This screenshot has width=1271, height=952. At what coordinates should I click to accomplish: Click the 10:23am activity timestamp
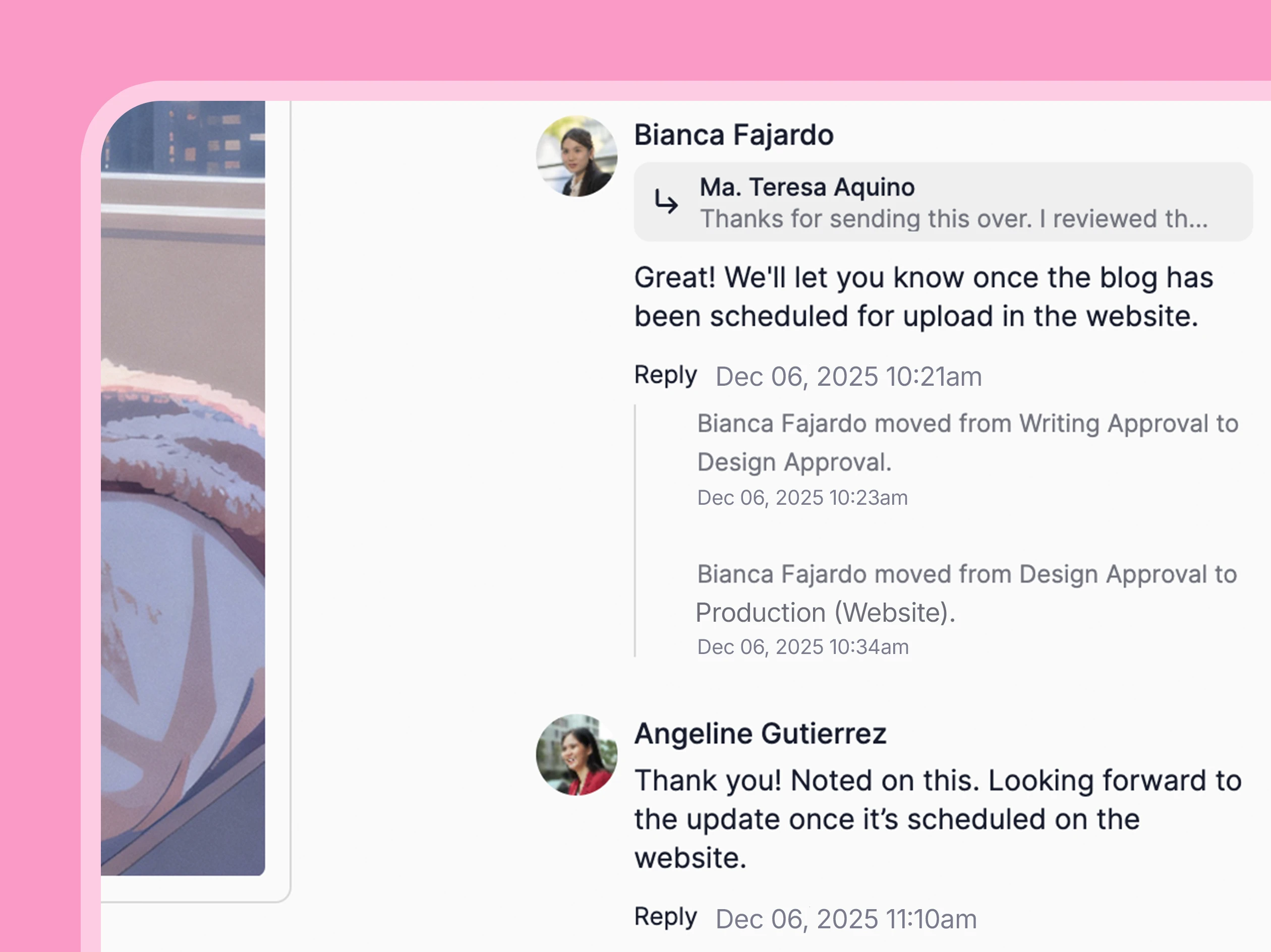(x=802, y=498)
